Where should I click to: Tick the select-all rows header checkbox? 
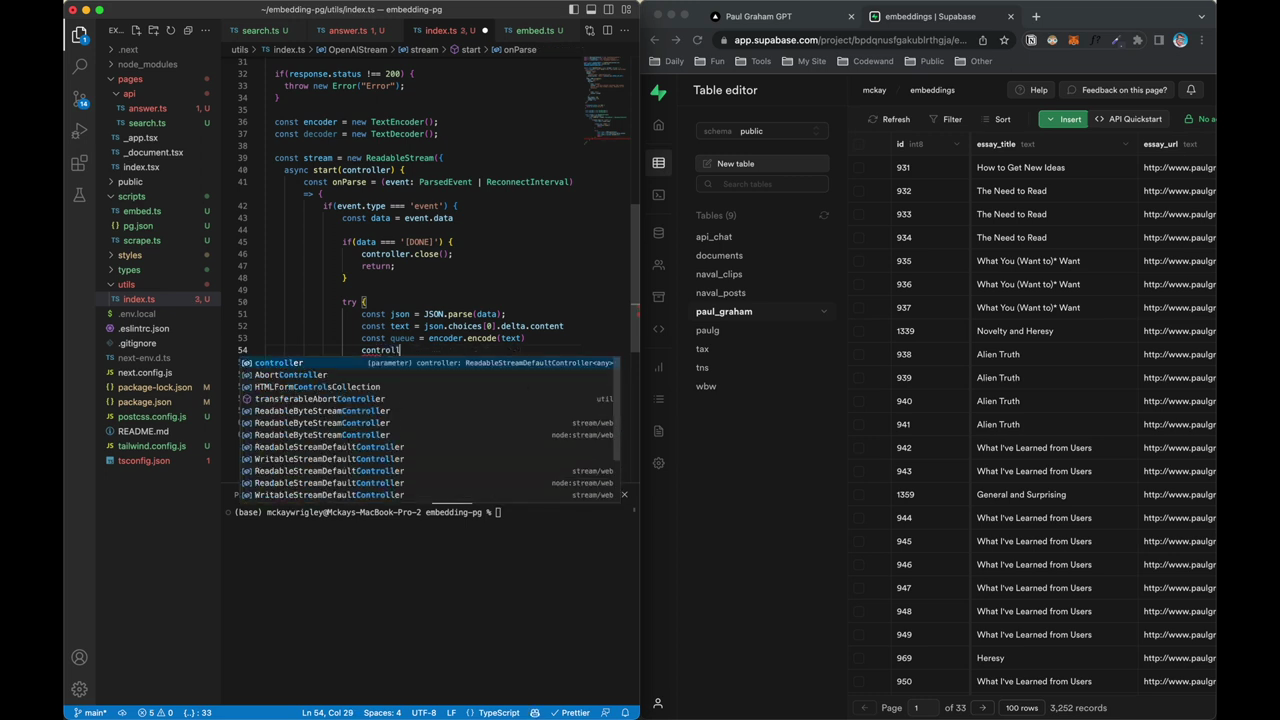(x=859, y=144)
